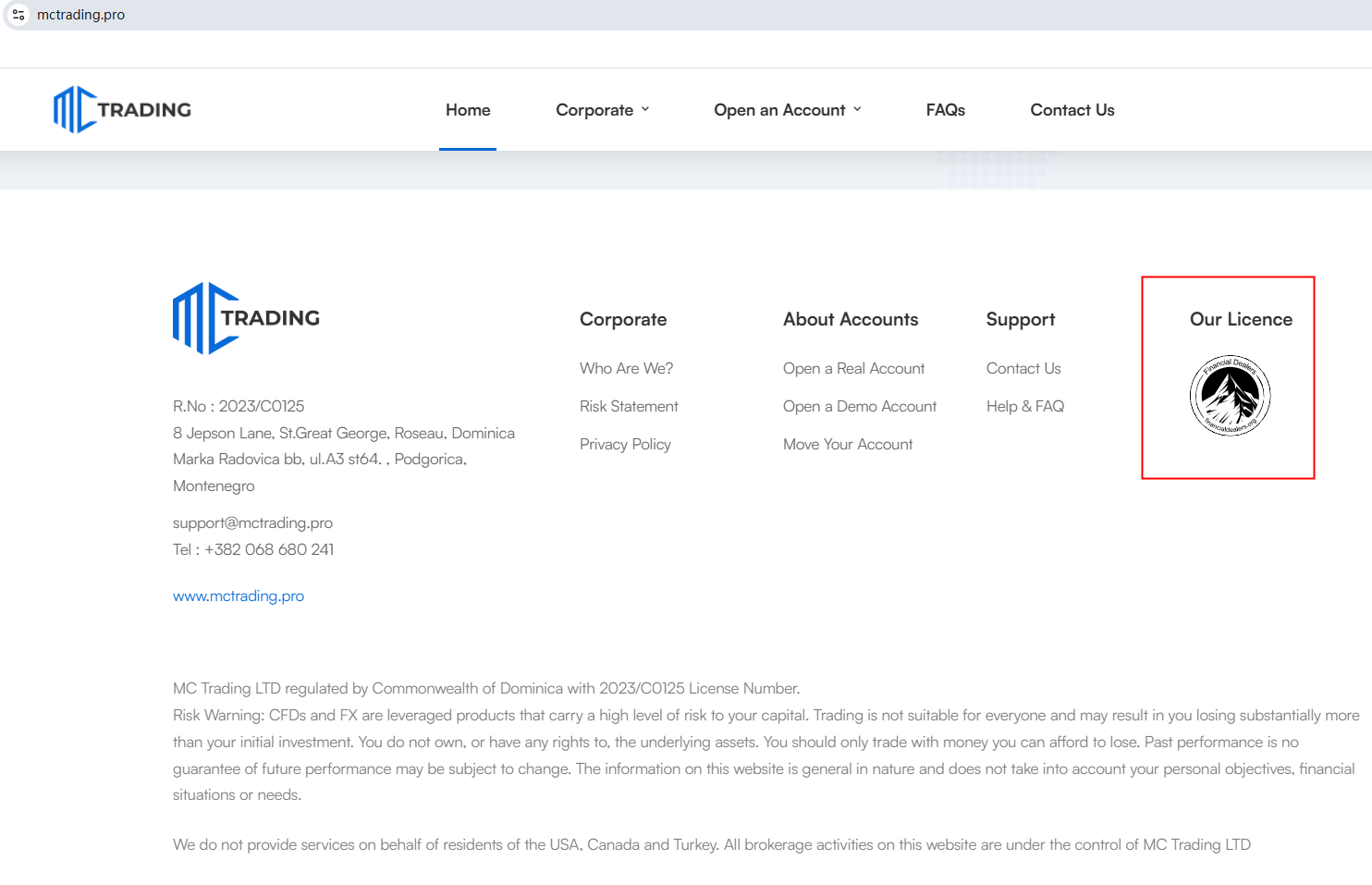Click the Financial Dealers licence badge
The width and height of the screenshot is (1372, 885).
click(1230, 396)
